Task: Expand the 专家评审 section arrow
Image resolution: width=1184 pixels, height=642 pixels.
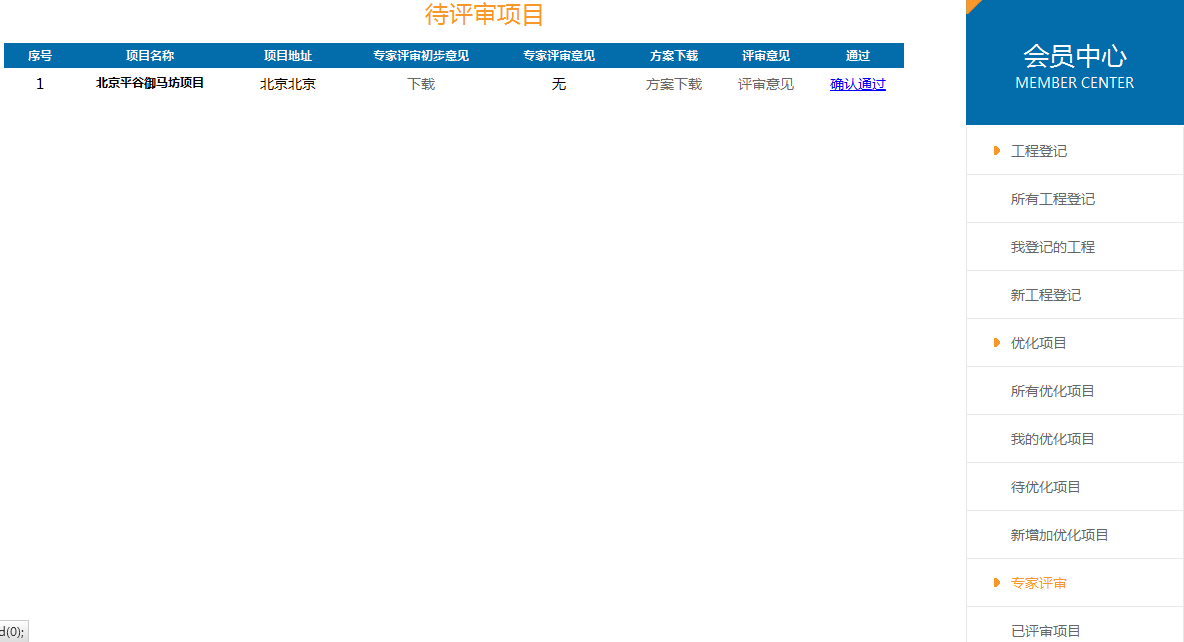Action: (995, 582)
